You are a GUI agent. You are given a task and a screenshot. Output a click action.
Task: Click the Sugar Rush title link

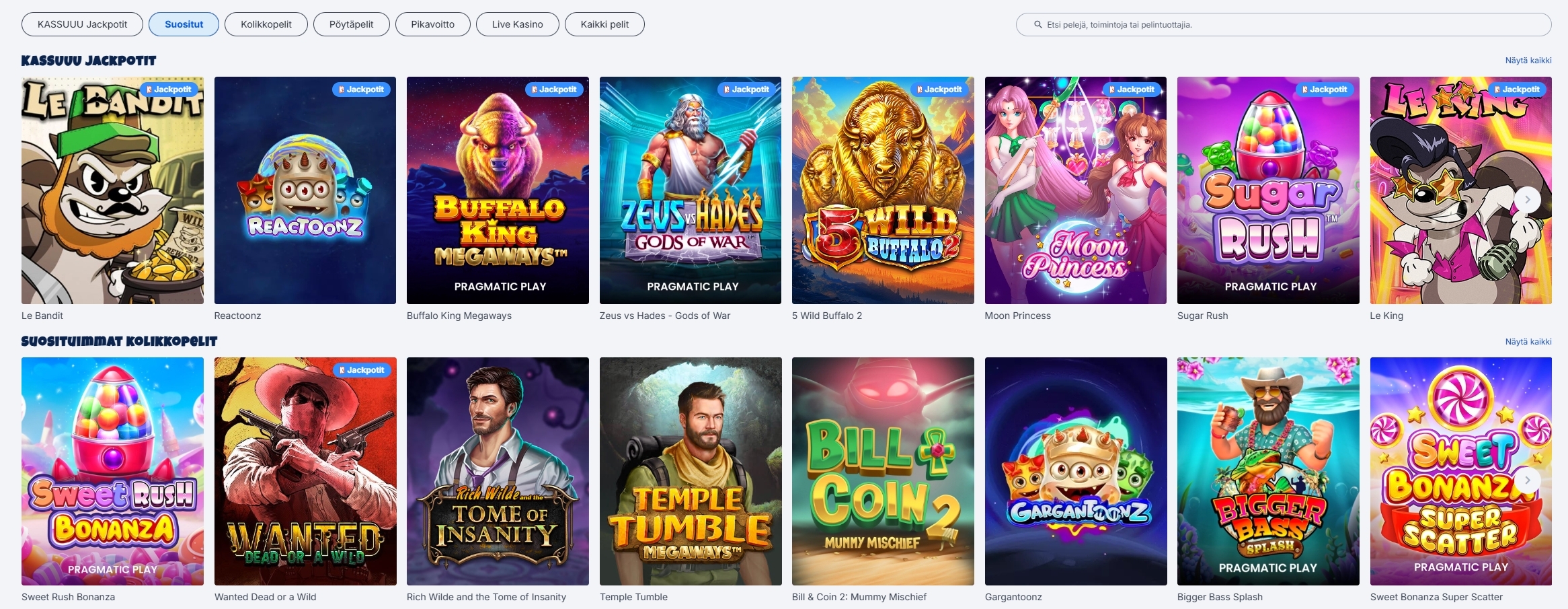tap(1202, 316)
